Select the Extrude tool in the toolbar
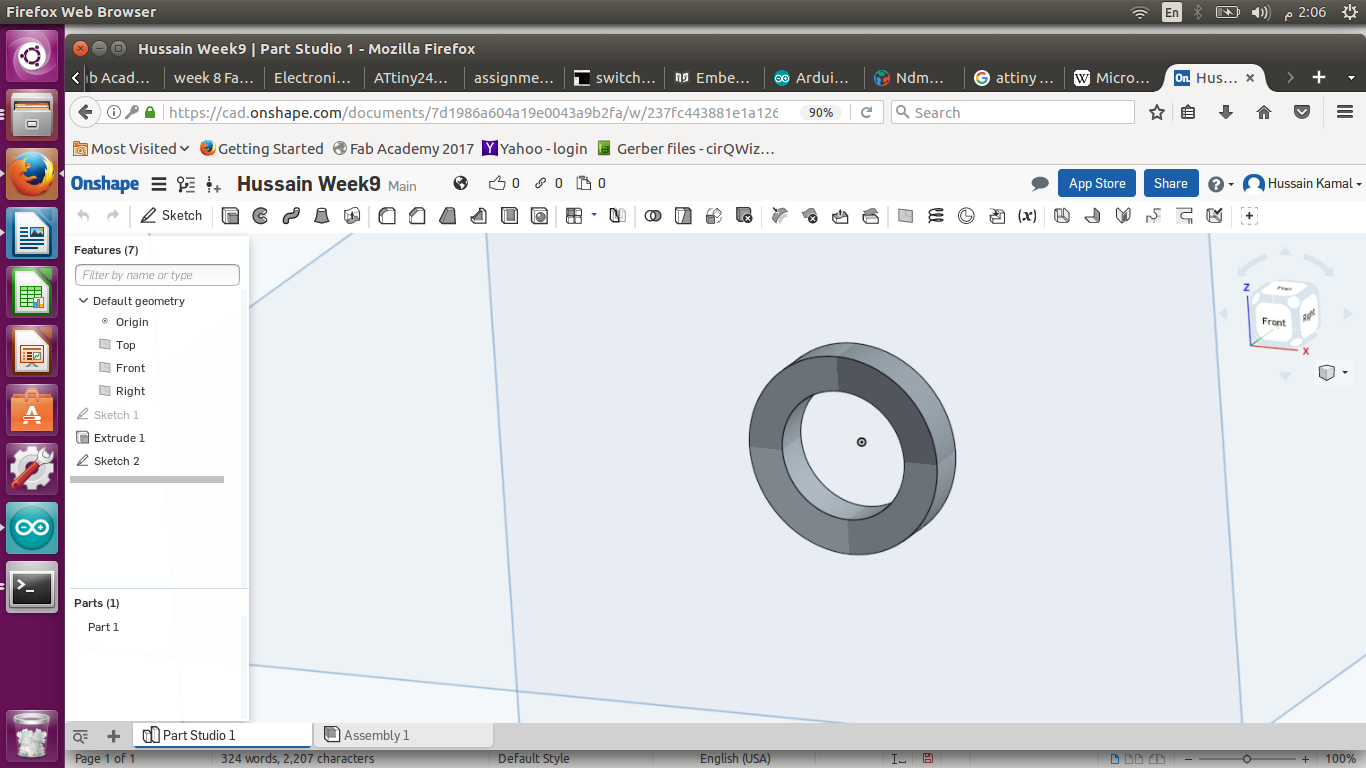The height and width of the screenshot is (768, 1366). tap(230, 215)
